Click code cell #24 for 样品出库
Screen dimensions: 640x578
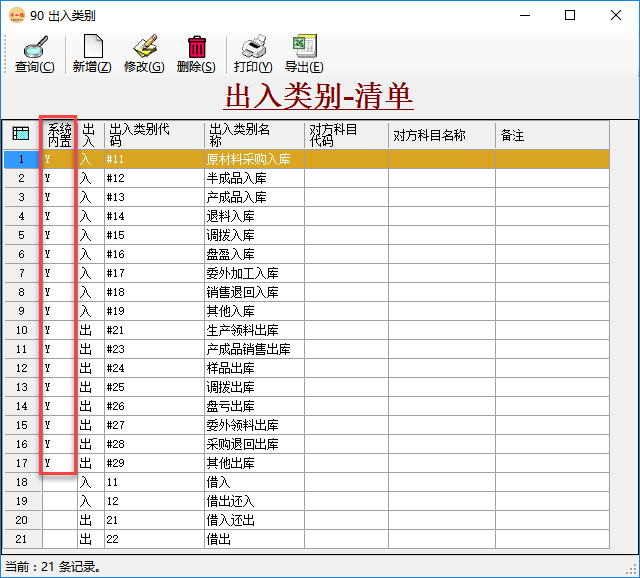pyautogui.click(x=153, y=368)
